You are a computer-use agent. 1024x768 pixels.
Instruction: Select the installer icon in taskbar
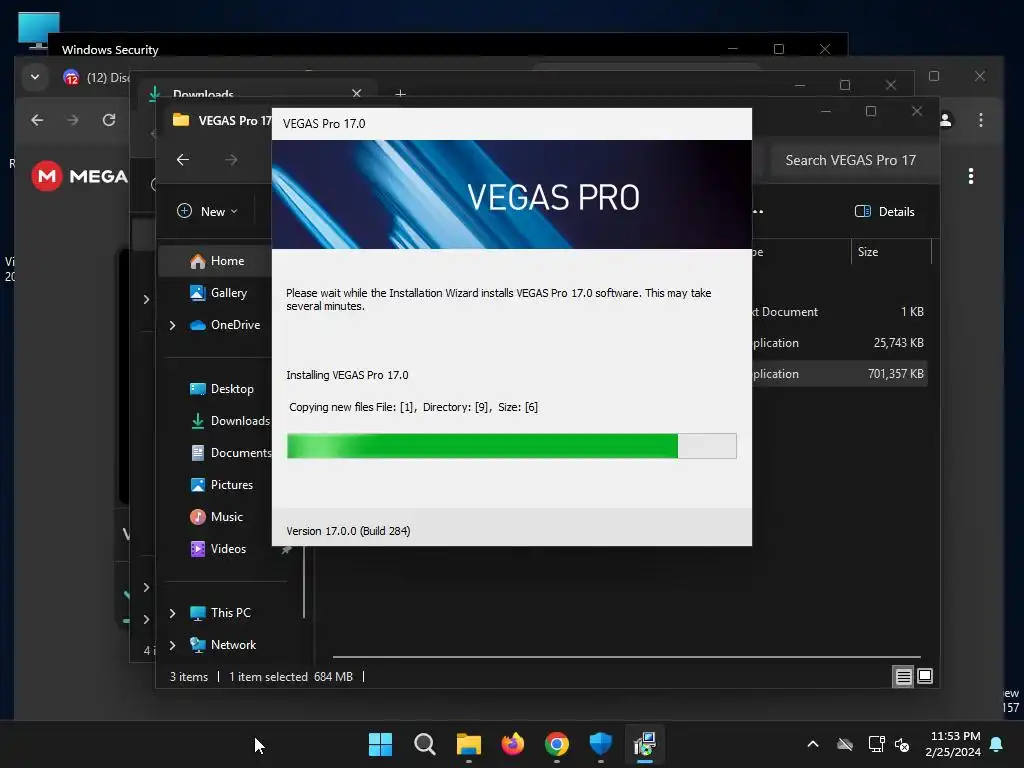645,744
